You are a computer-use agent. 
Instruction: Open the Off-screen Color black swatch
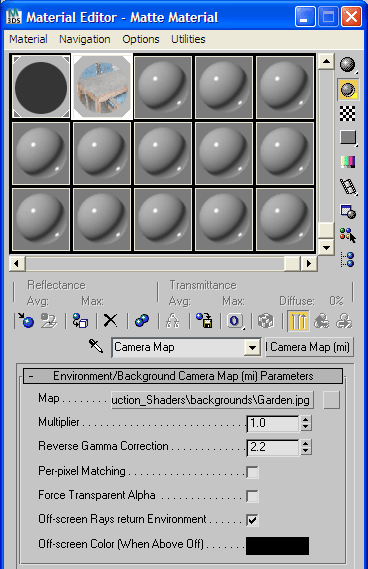click(x=278, y=546)
